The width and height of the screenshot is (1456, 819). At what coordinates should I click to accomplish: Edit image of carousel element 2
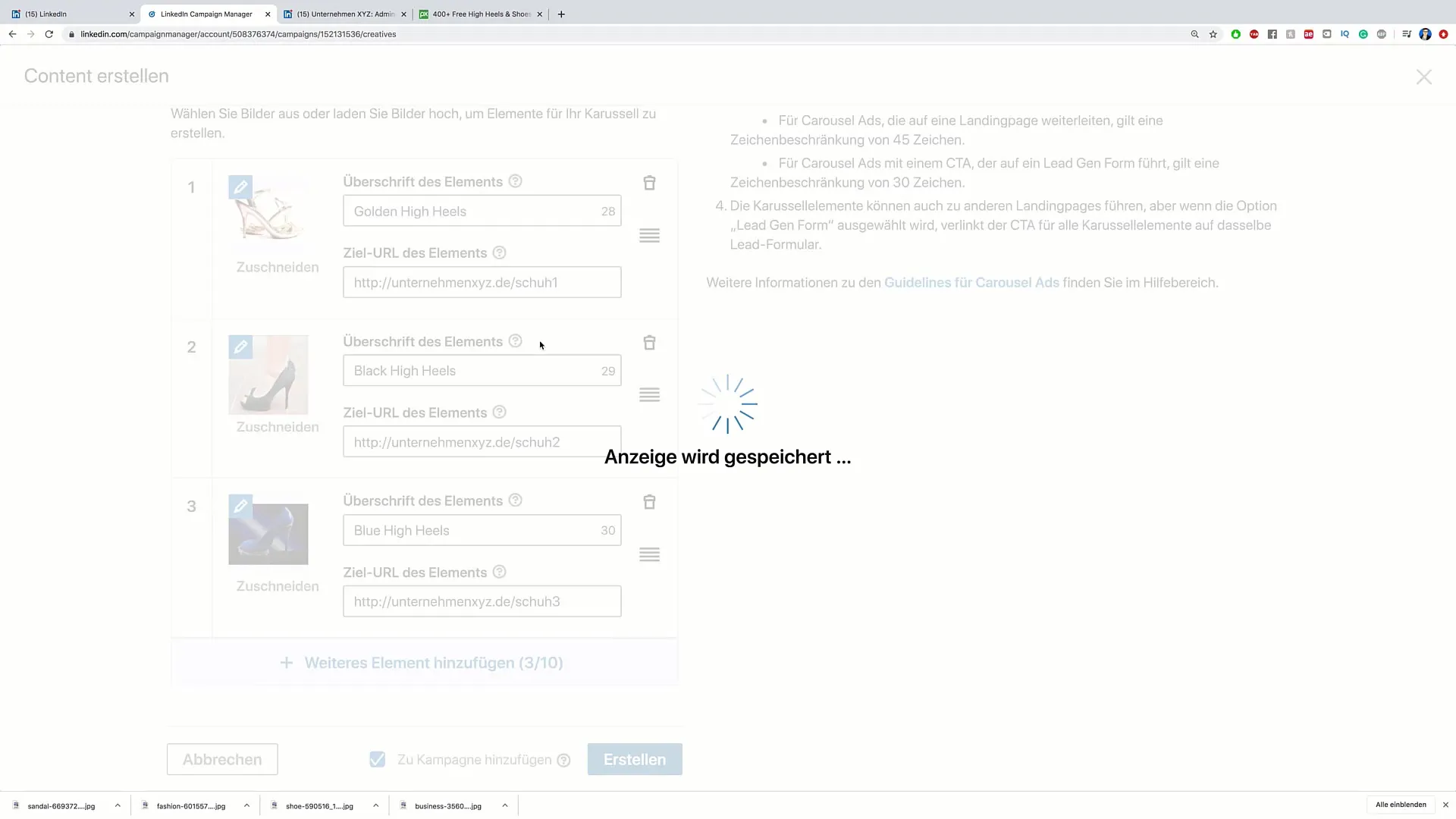240,347
